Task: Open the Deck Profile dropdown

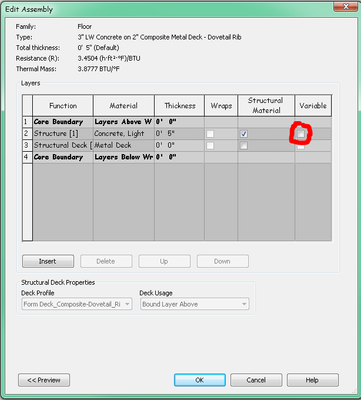Action: click(x=77, y=304)
